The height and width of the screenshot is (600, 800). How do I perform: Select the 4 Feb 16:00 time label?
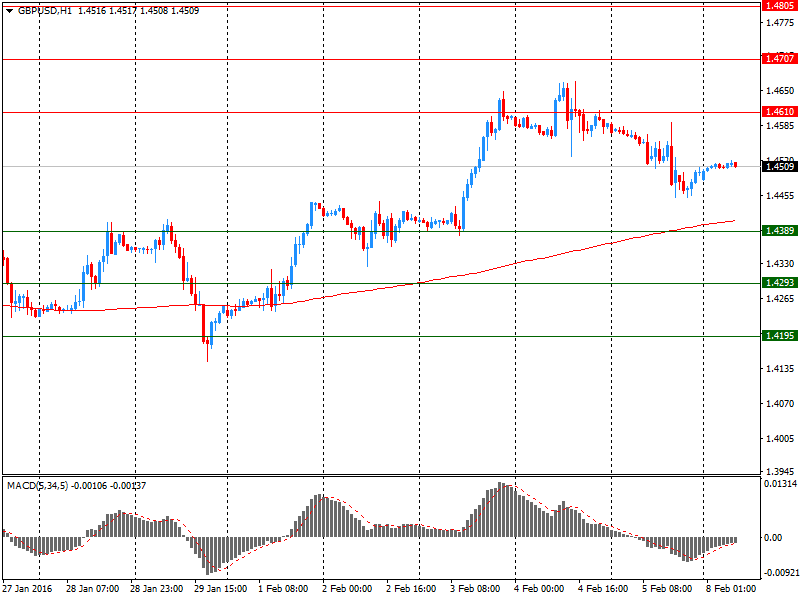tap(603, 589)
